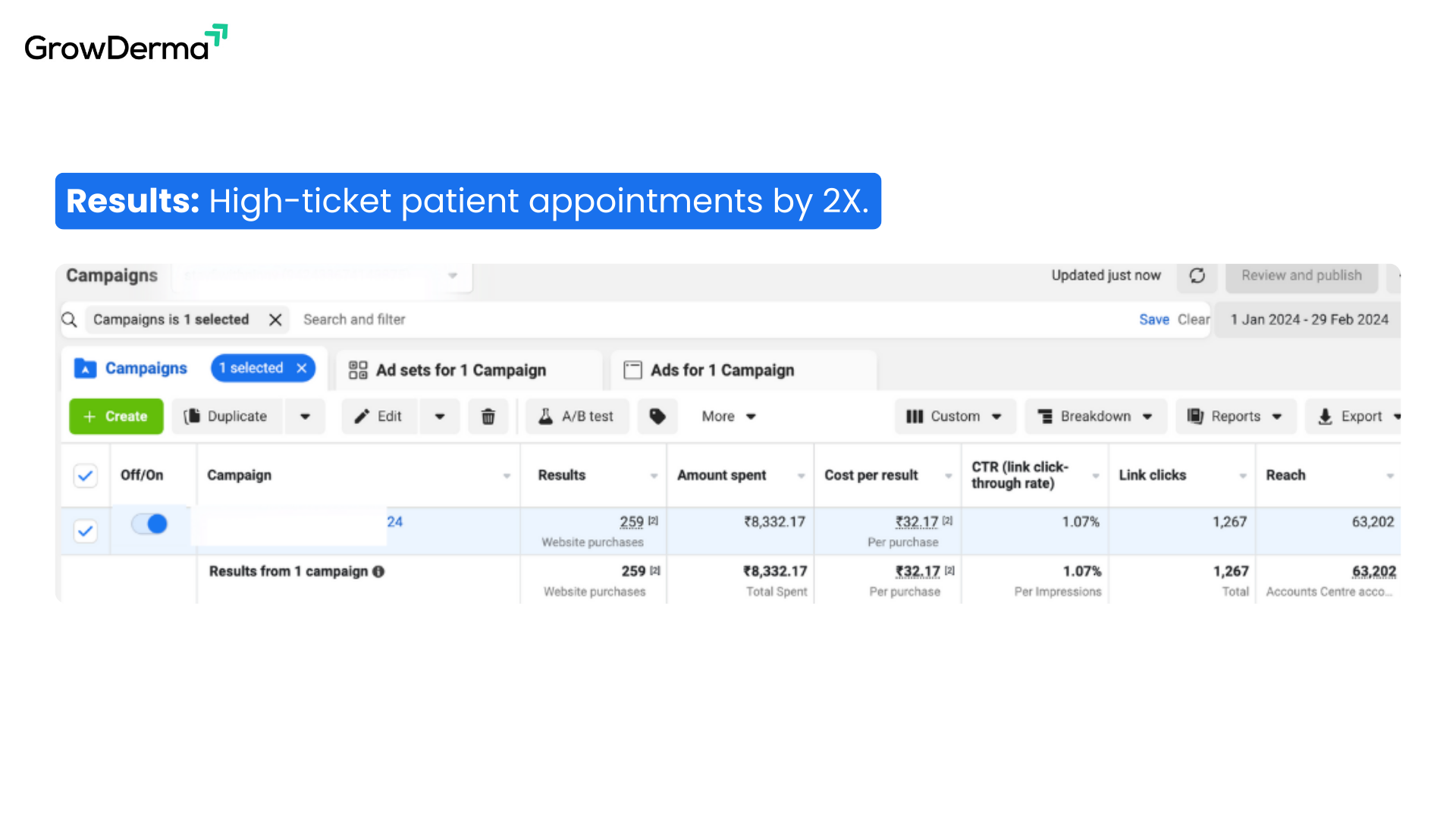Viewport: 1456px width, 819px height.
Task: Remove the 'Campaigns is 1 selected' filter
Action: click(275, 320)
